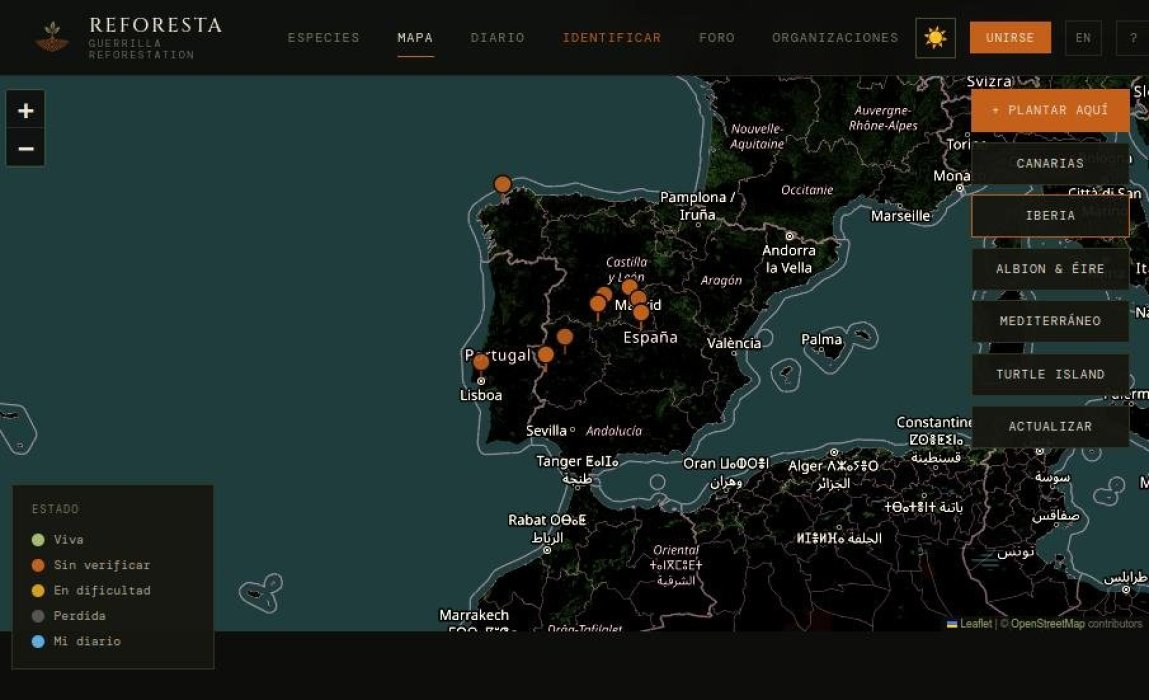The height and width of the screenshot is (700, 1149).
Task: Click the Reforesta plant logo icon
Action: [52, 37]
